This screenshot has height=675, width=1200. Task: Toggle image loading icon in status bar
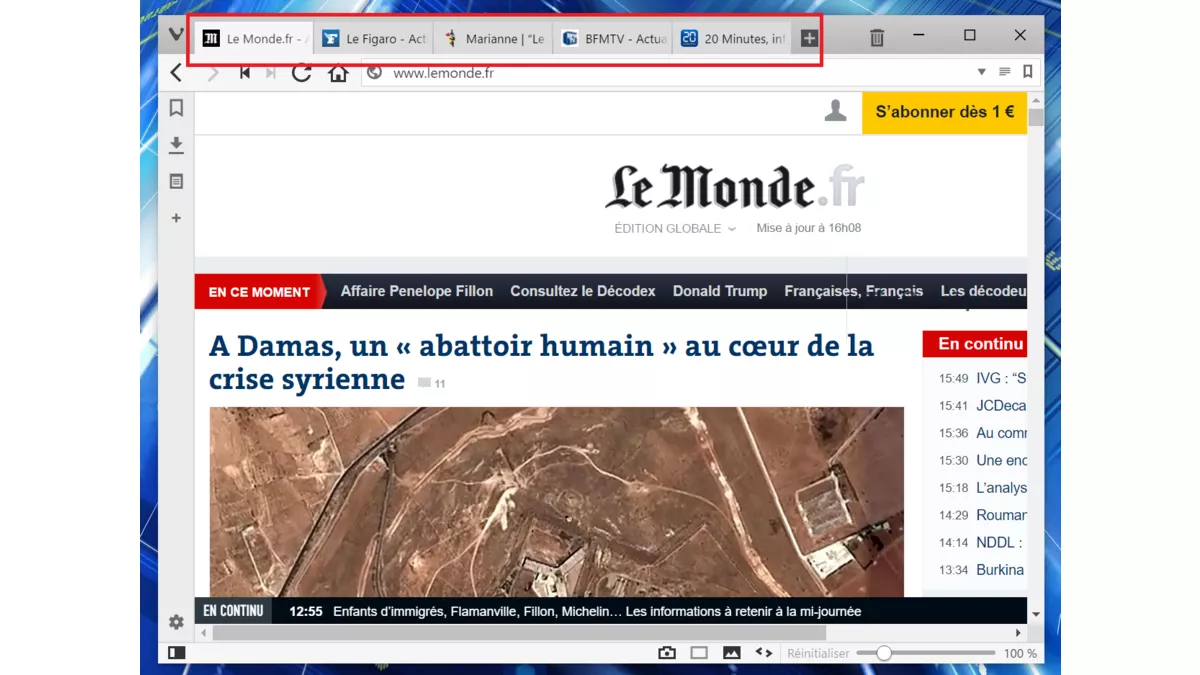click(x=732, y=653)
